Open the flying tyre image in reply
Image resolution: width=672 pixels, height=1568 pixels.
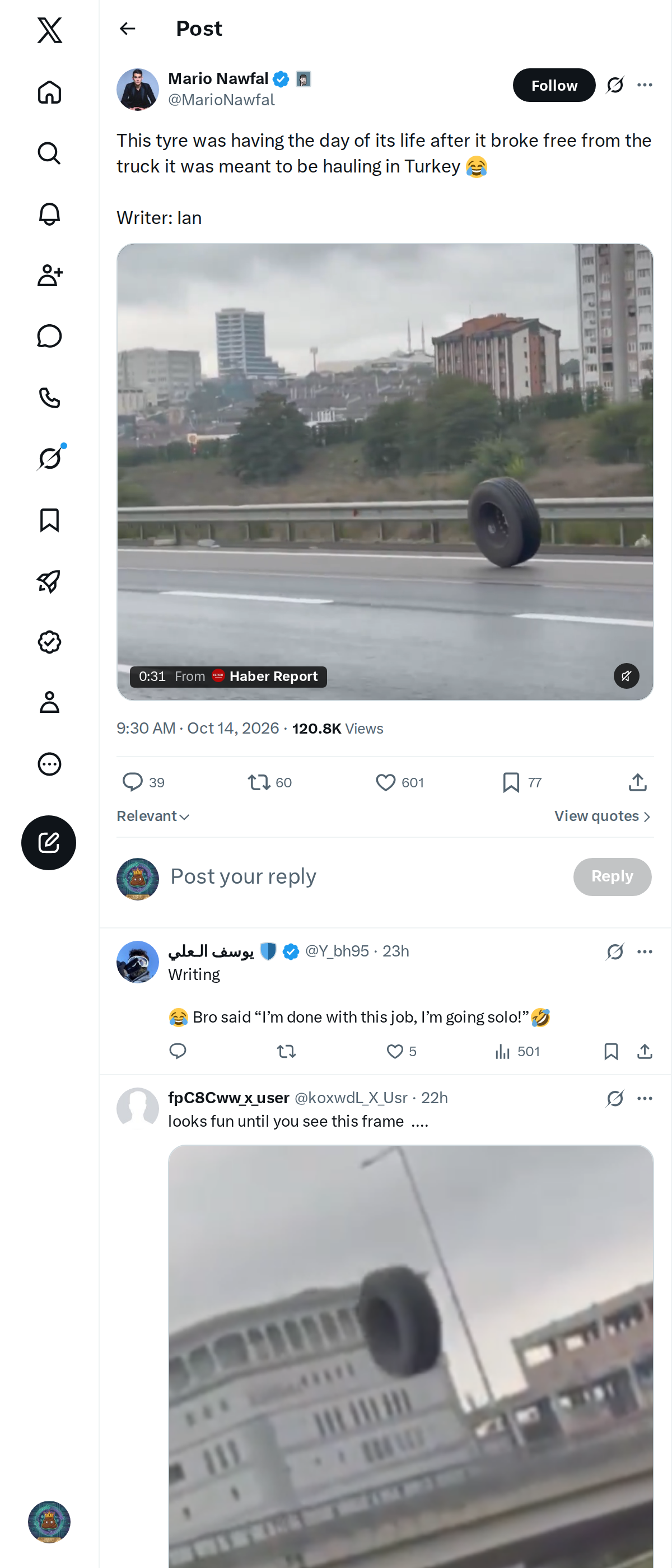click(411, 1356)
